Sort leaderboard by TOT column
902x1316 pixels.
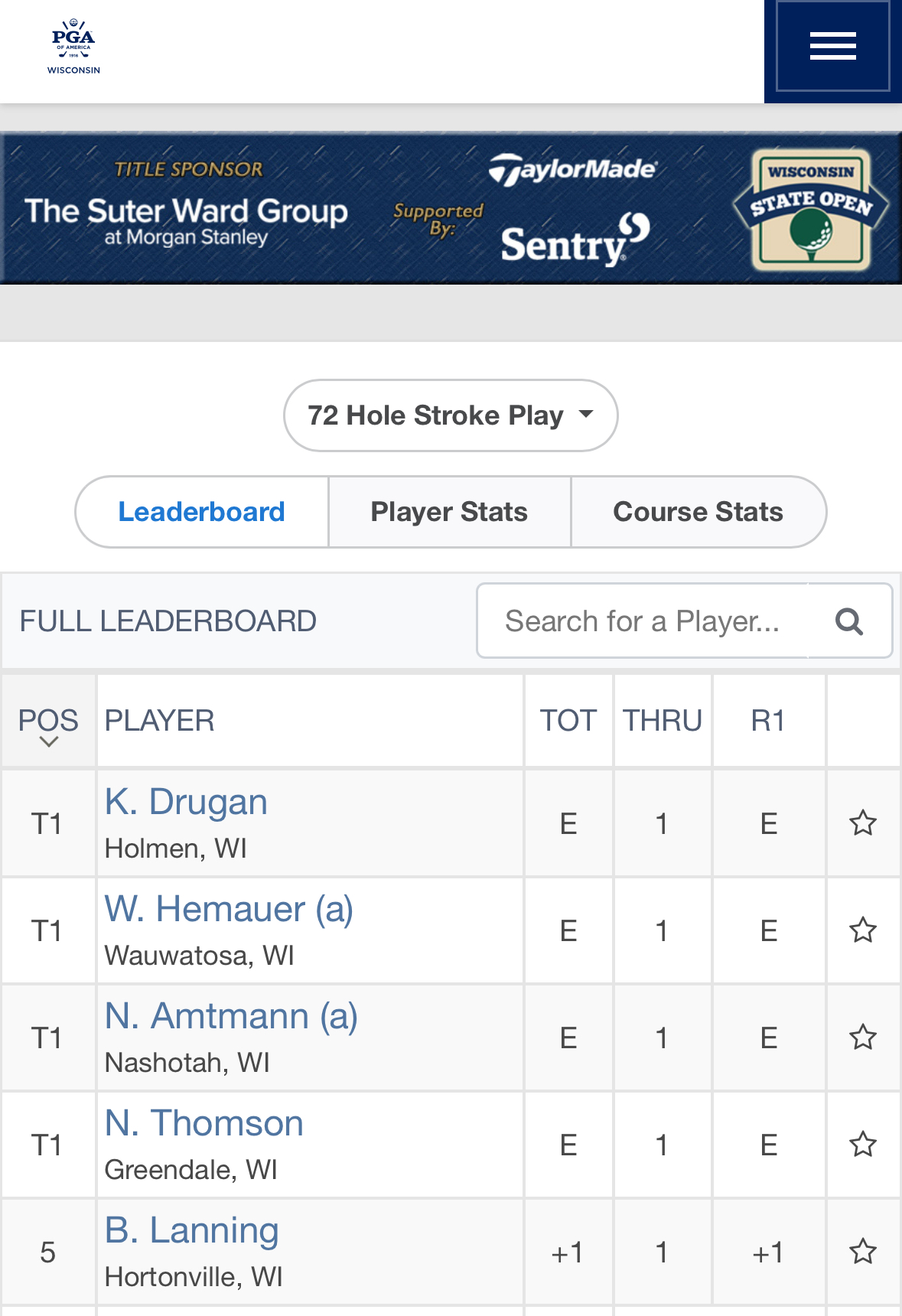(x=568, y=721)
